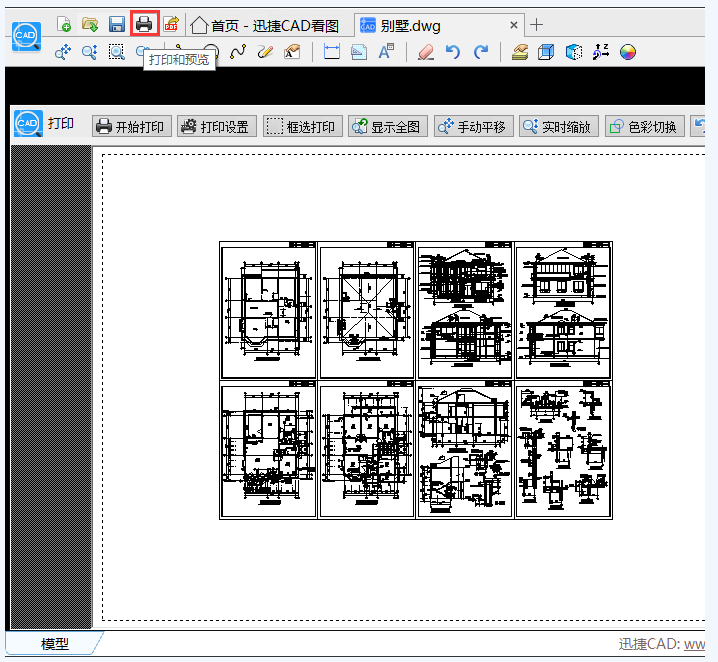
Task: Click the 框选打印 button
Action: click(301, 126)
